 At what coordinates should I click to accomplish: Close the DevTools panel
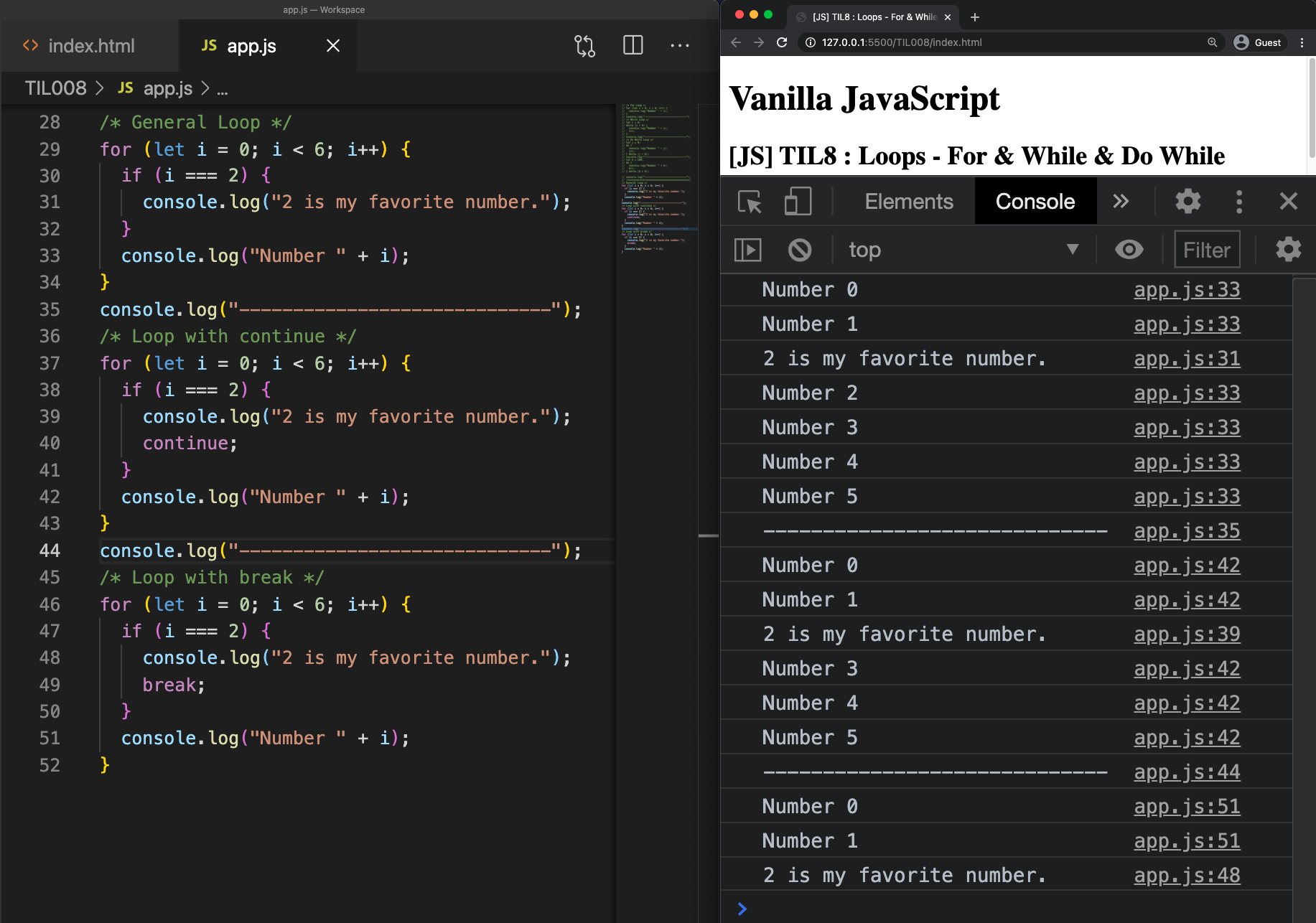click(x=1289, y=202)
